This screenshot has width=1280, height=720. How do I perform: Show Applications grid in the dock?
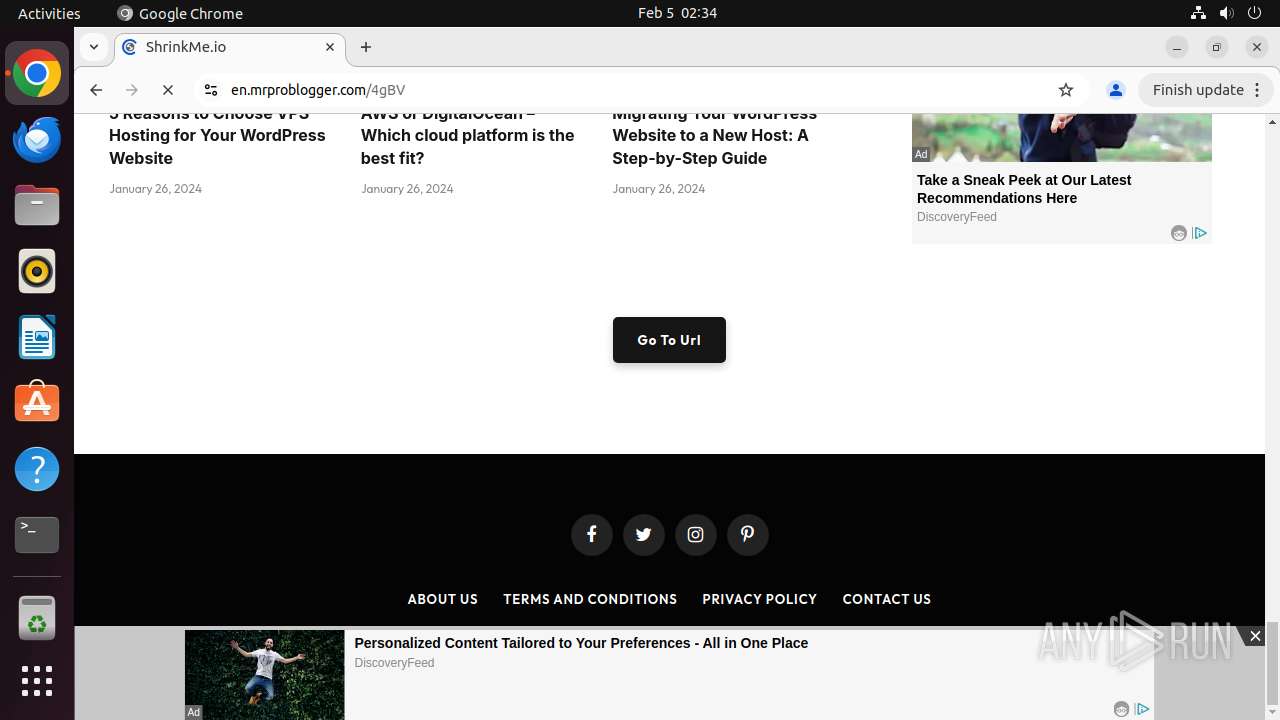point(37,681)
